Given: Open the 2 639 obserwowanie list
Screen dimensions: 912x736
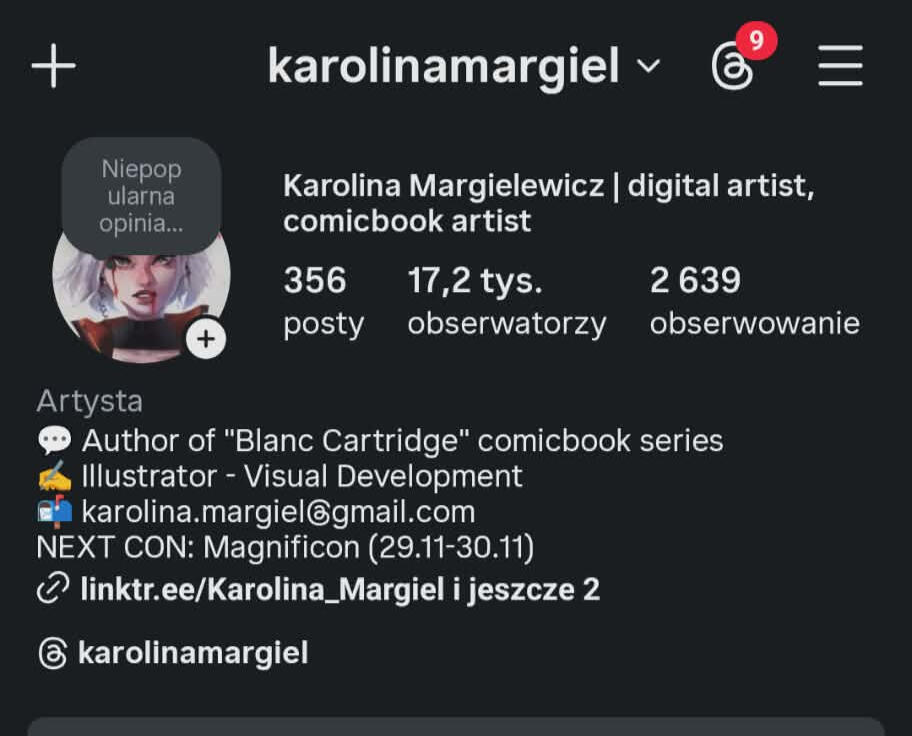Looking at the screenshot, I should coord(754,301).
